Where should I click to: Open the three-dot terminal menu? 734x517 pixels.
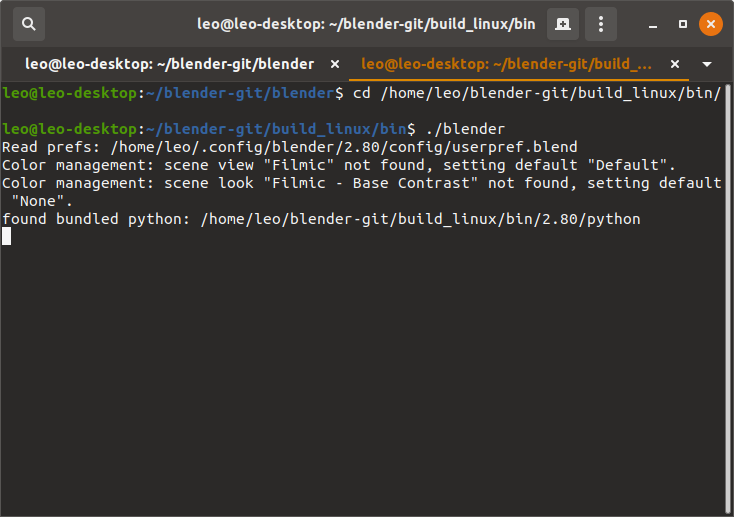[601, 24]
